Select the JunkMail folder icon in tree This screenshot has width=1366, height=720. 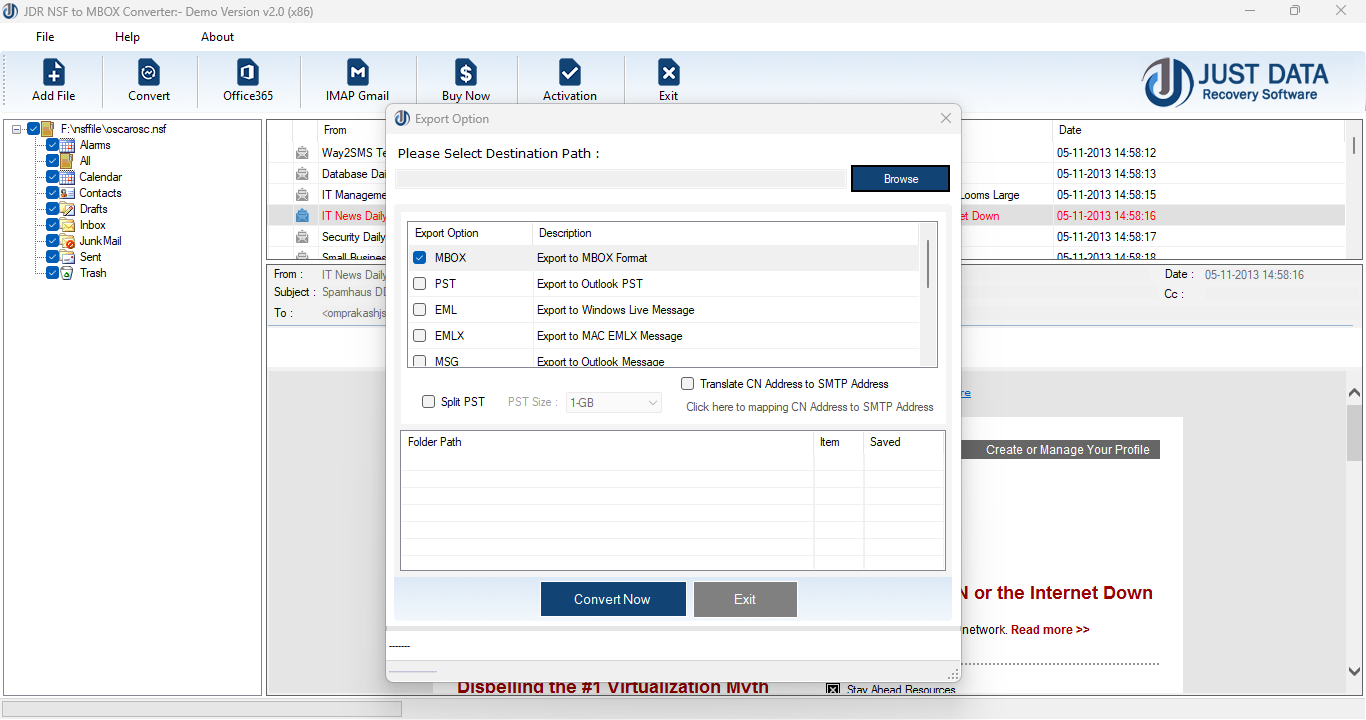pyautogui.click(x=68, y=241)
